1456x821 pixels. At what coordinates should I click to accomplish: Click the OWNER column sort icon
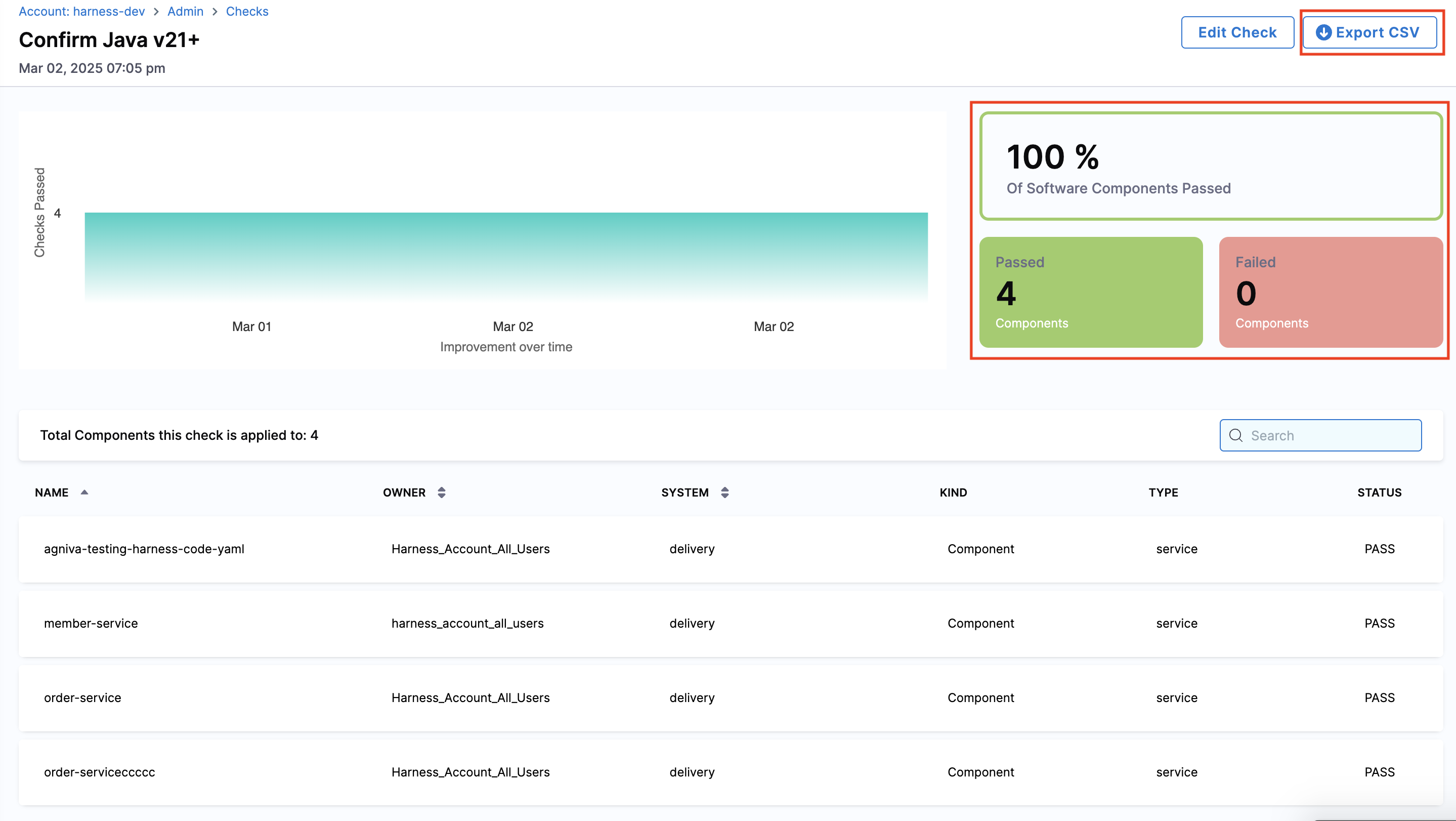442,492
